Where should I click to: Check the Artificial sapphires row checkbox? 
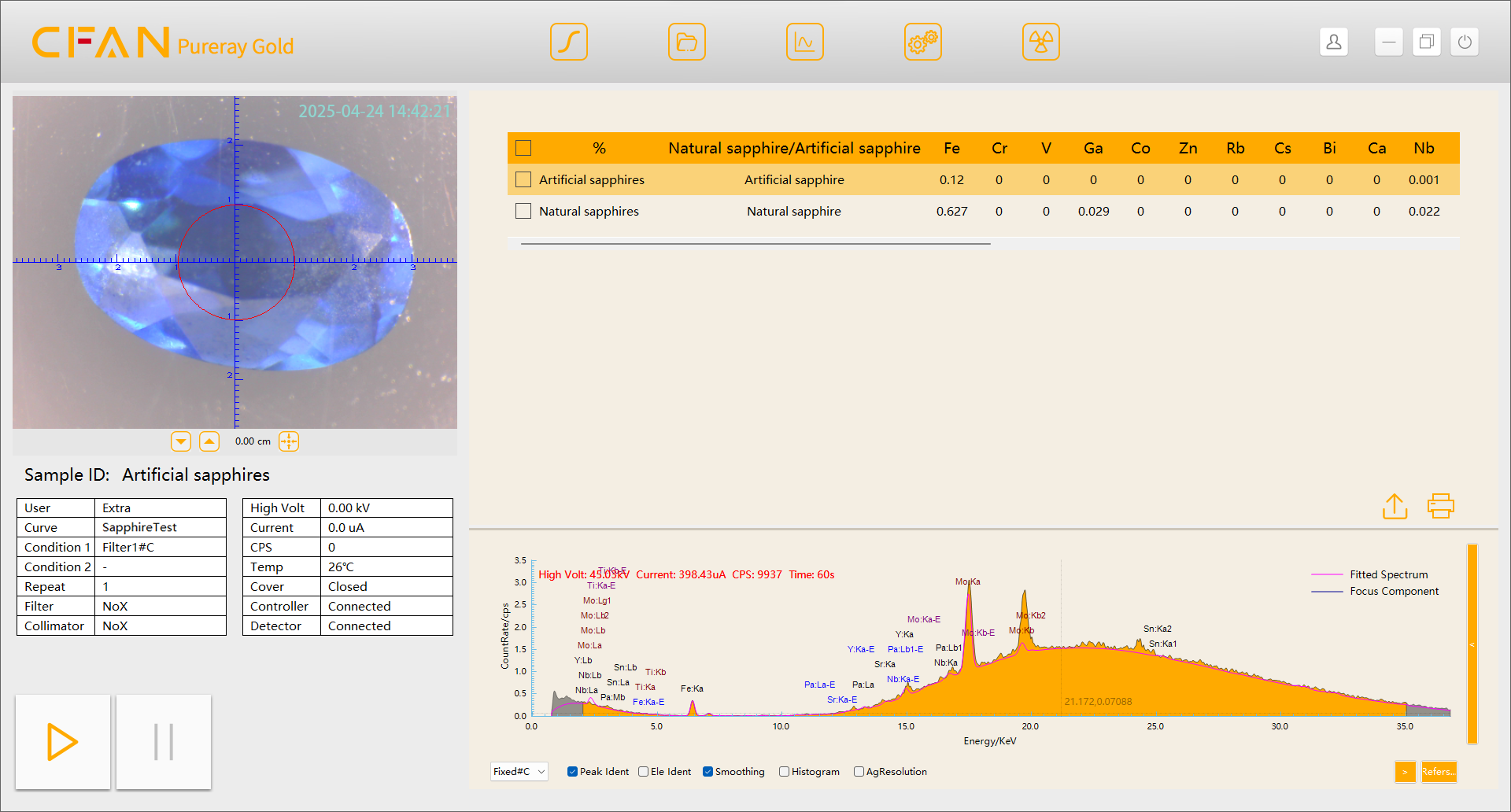click(x=523, y=179)
